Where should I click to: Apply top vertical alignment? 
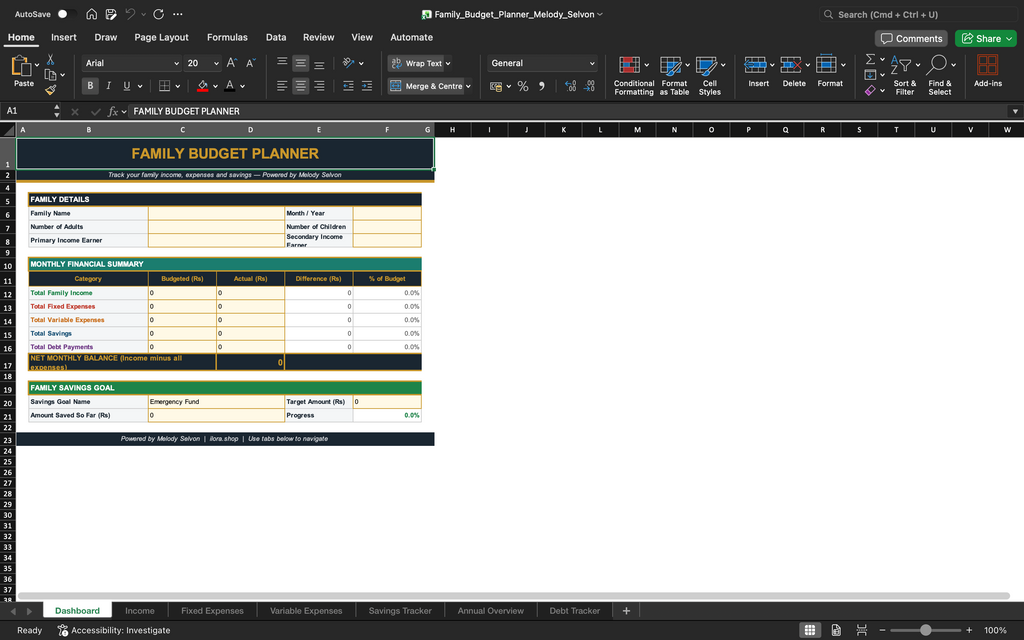(282, 63)
